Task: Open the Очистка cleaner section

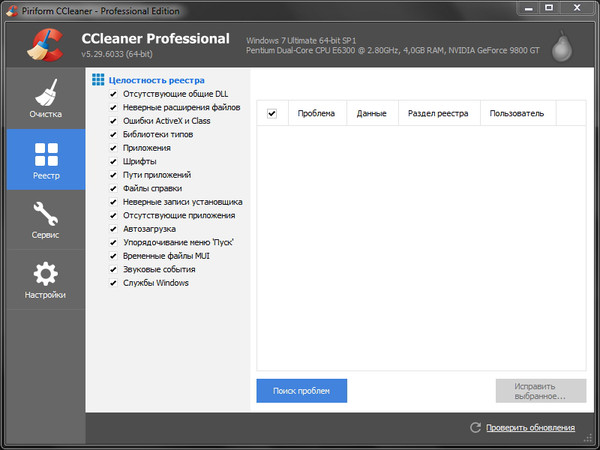Action: click(x=46, y=98)
